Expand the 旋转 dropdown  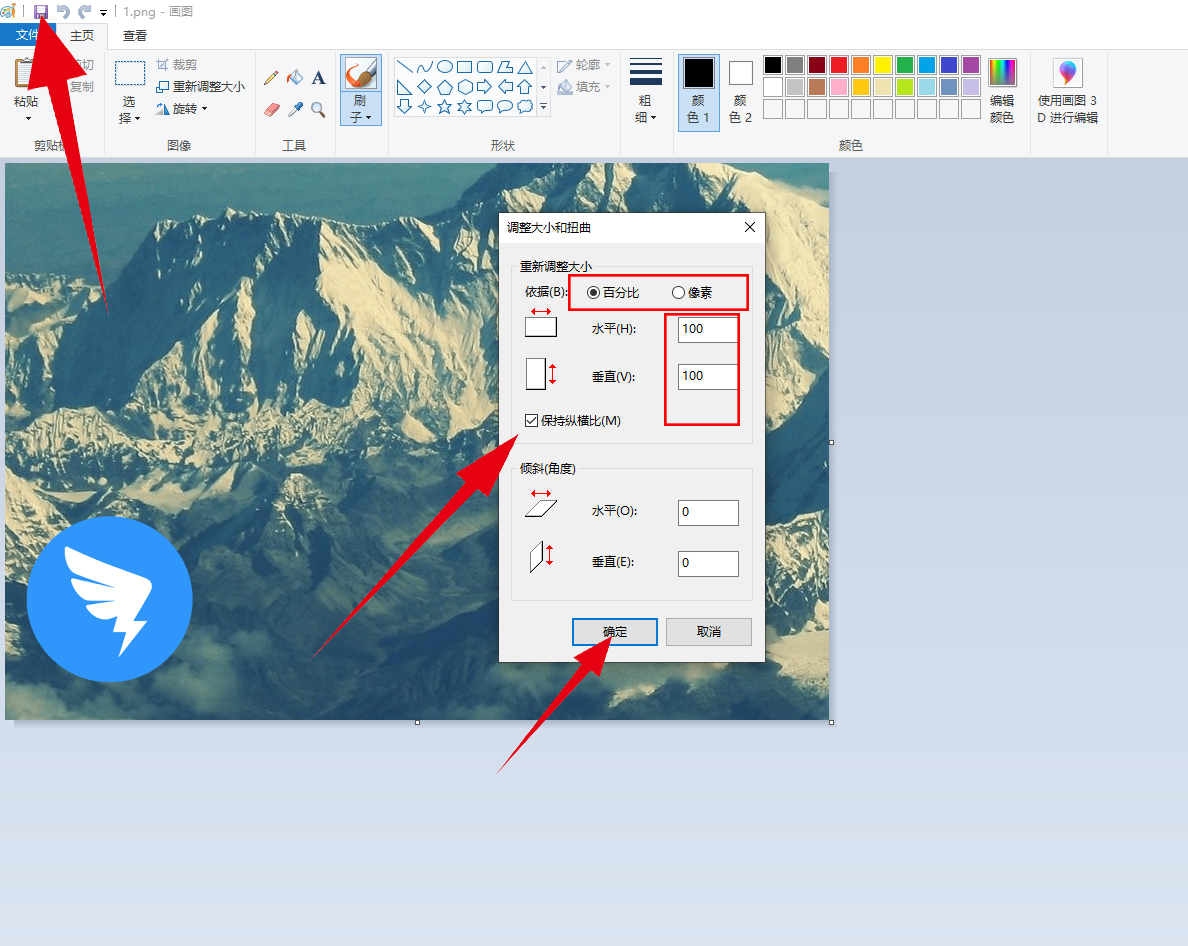click(x=182, y=109)
